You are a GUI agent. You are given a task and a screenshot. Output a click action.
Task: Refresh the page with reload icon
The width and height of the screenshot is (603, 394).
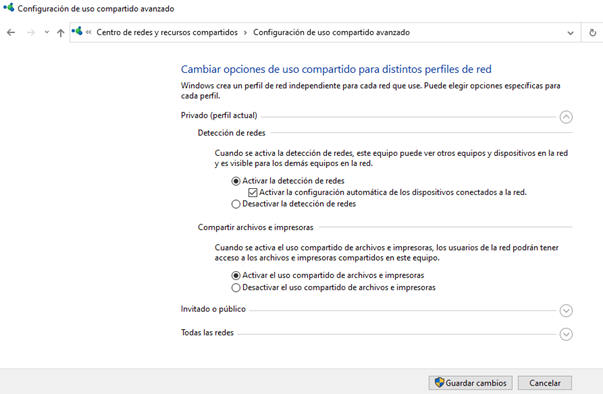coord(593,33)
